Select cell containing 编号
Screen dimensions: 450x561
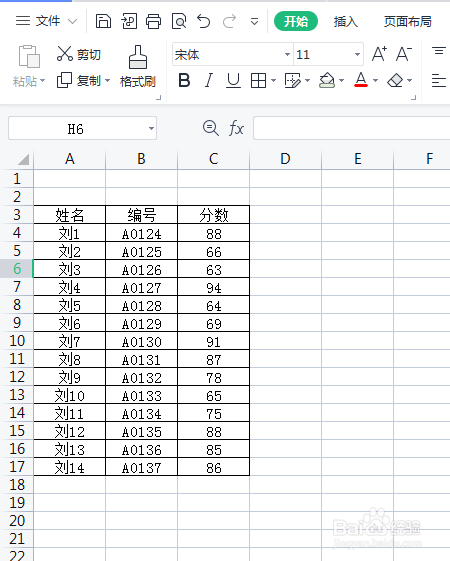point(142,215)
